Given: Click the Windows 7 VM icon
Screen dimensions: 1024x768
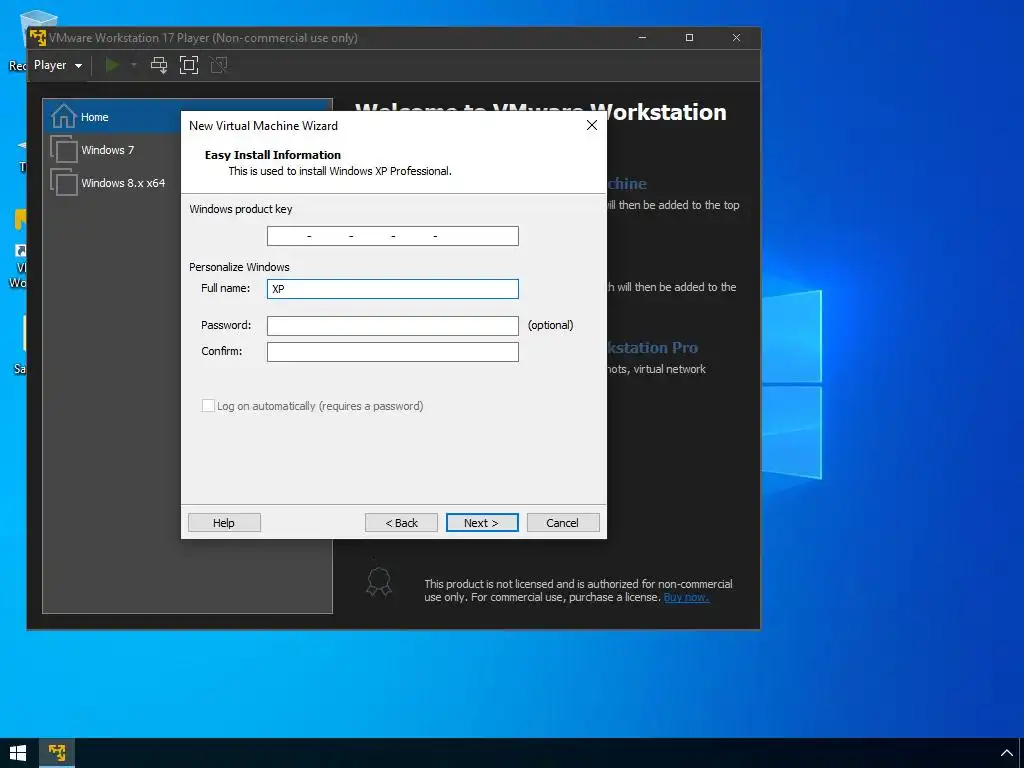Looking at the screenshot, I should click(x=63, y=150).
